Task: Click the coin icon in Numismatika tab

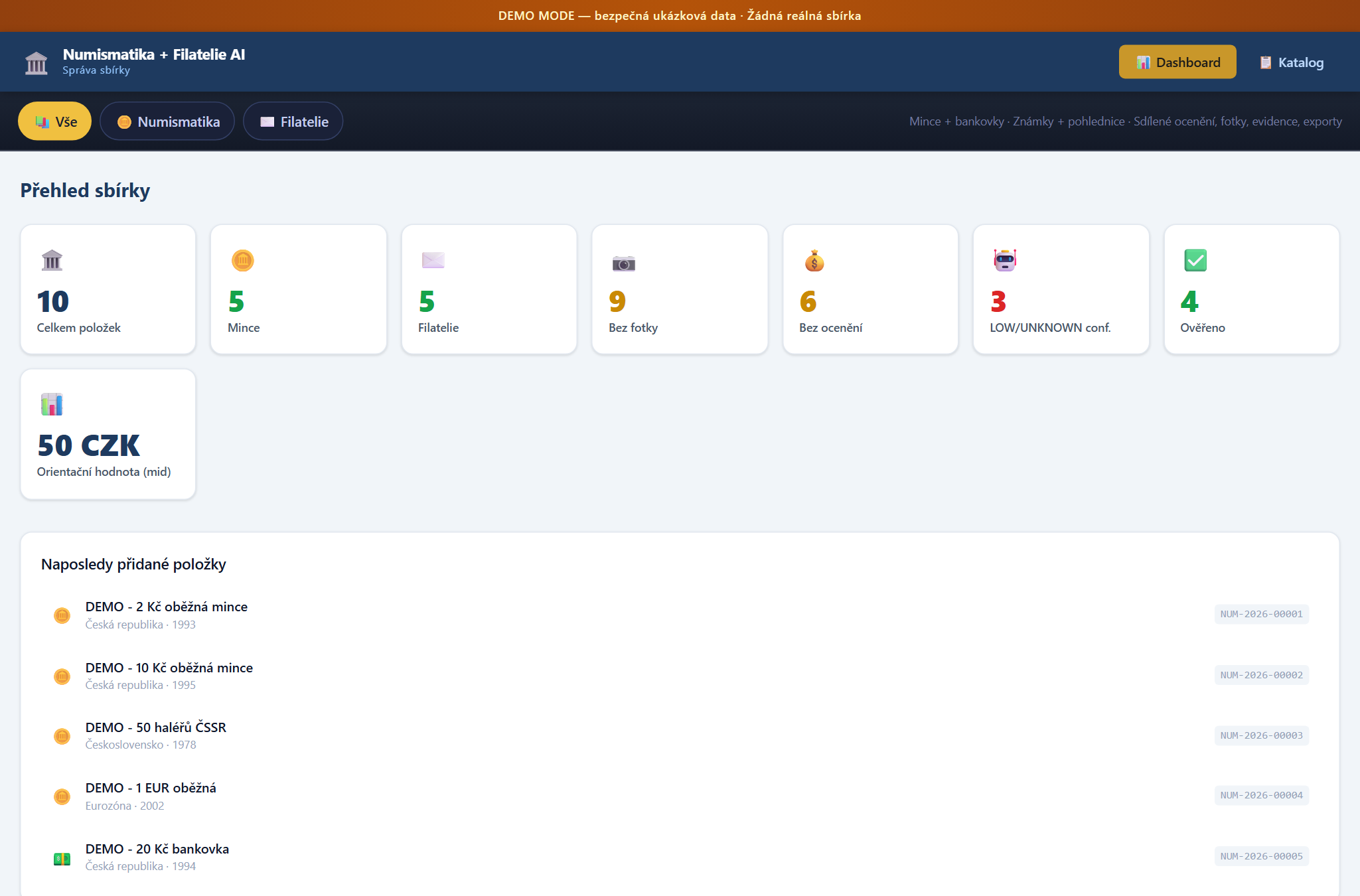Action: 124,122
